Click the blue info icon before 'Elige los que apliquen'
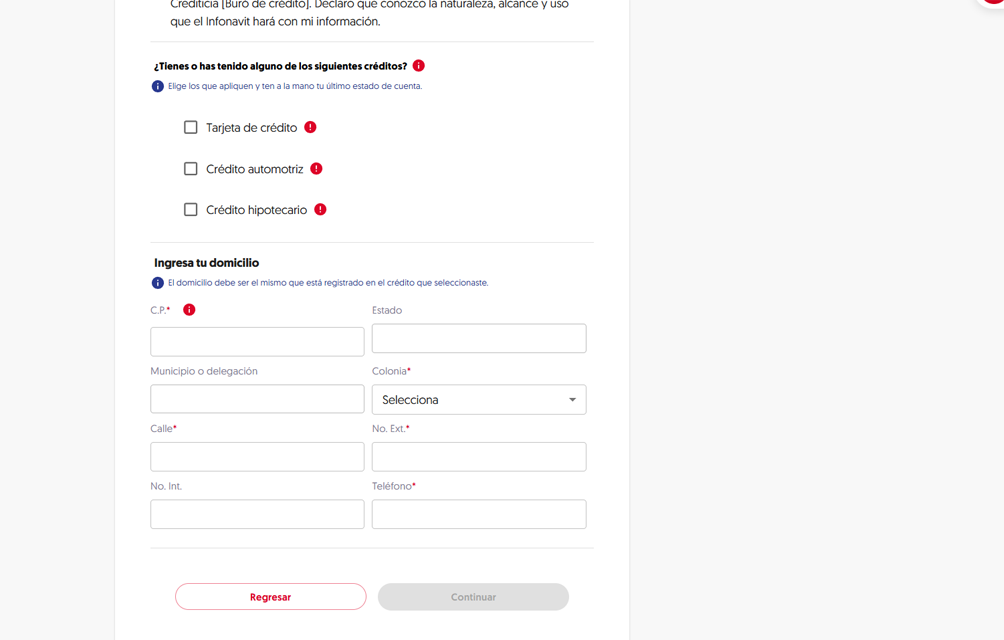The width and height of the screenshot is (1004, 640). pyautogui.click(x=157, y=87)
